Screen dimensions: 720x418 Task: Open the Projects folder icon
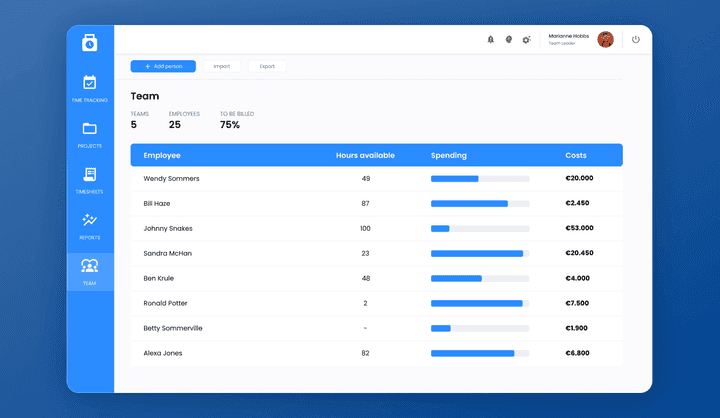[90, 129]
